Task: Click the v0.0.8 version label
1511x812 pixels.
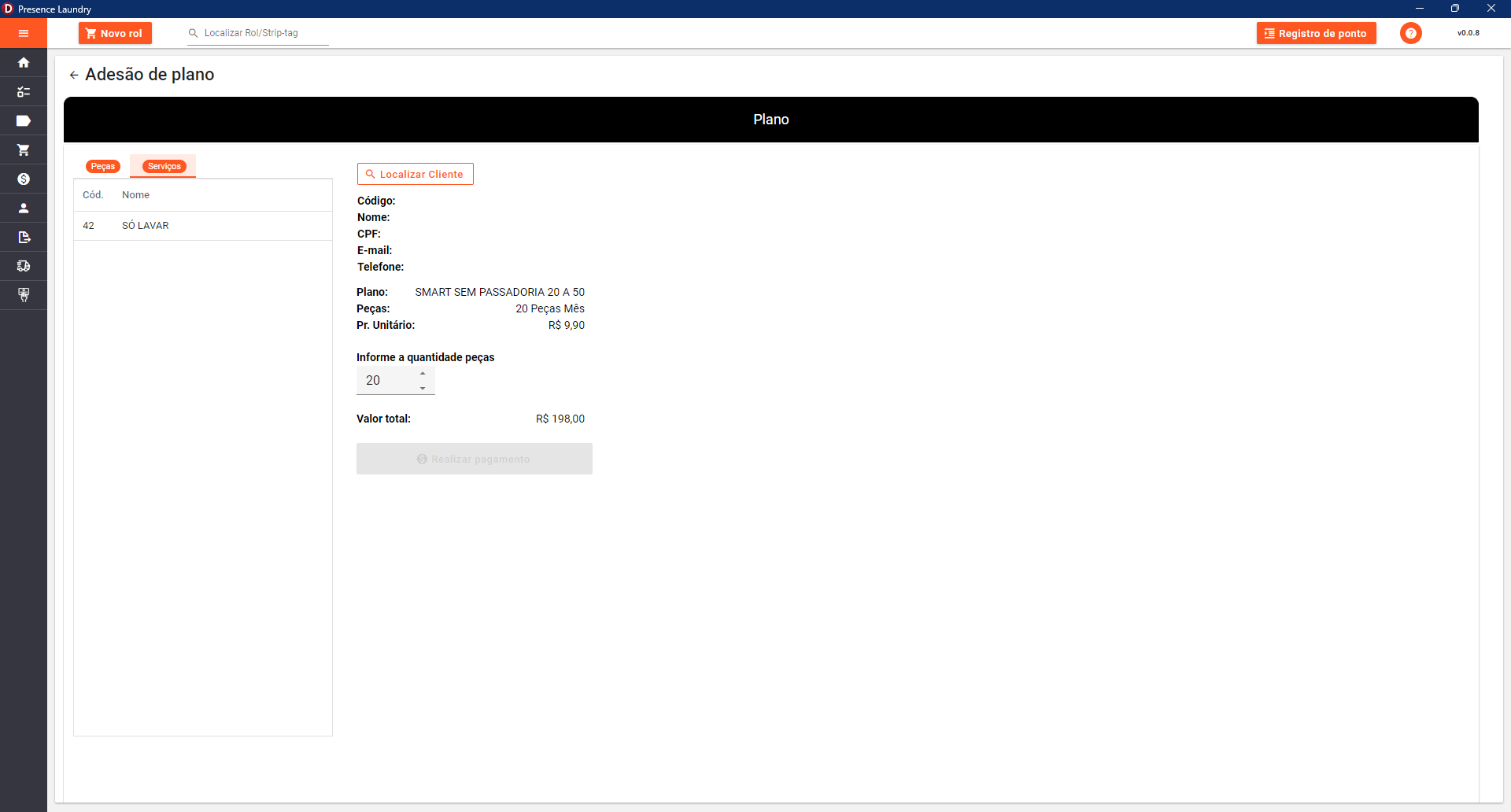Action: pos(1468,33)
